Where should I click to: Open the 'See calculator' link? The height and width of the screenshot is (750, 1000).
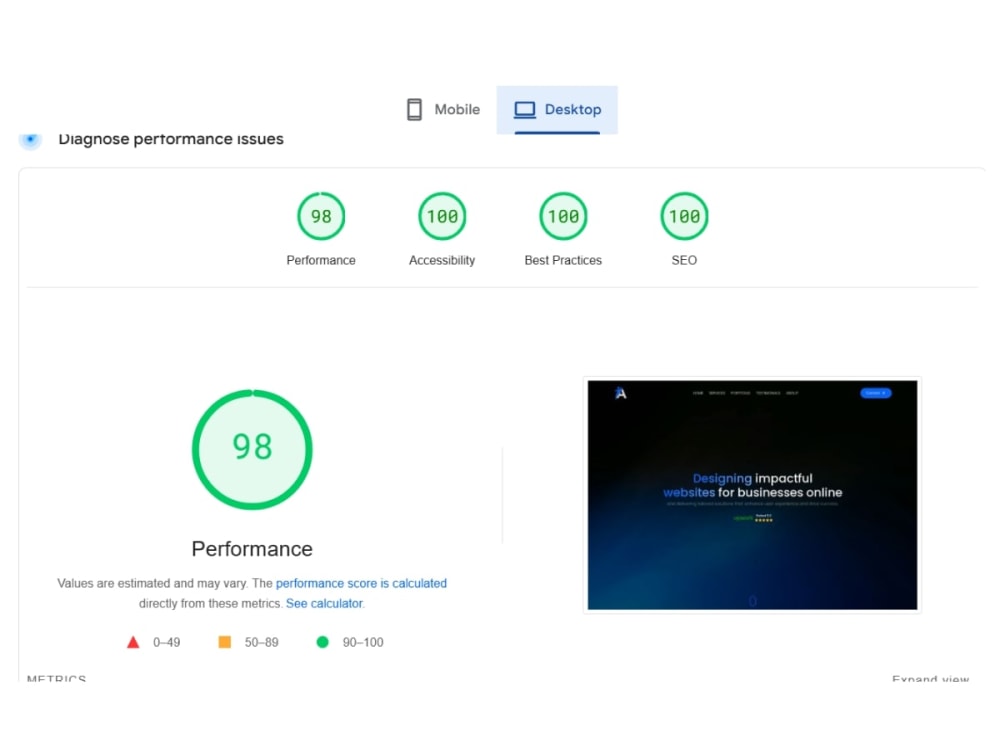(x=324, y=603)
